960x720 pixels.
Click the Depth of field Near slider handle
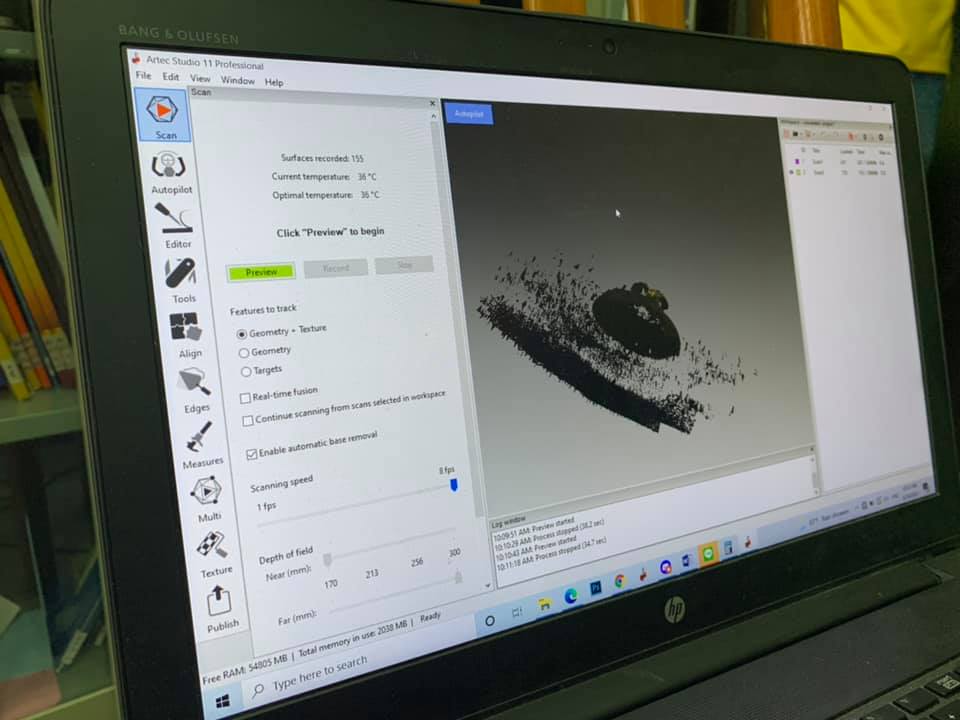coord(328,560)
